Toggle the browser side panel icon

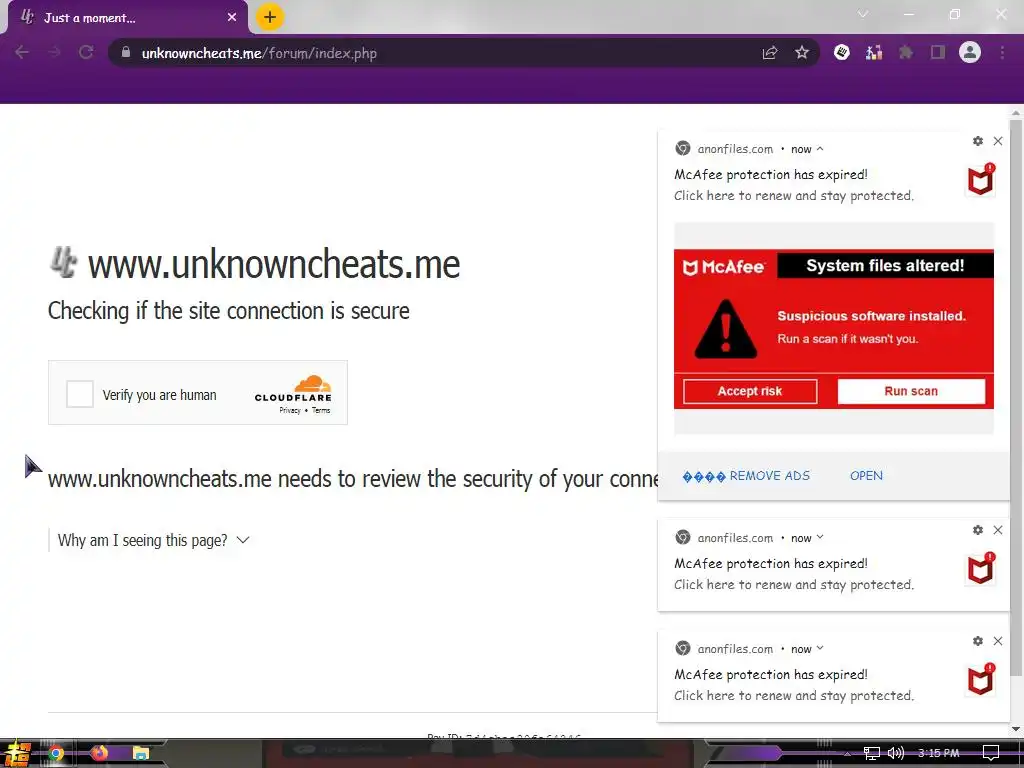938,52
